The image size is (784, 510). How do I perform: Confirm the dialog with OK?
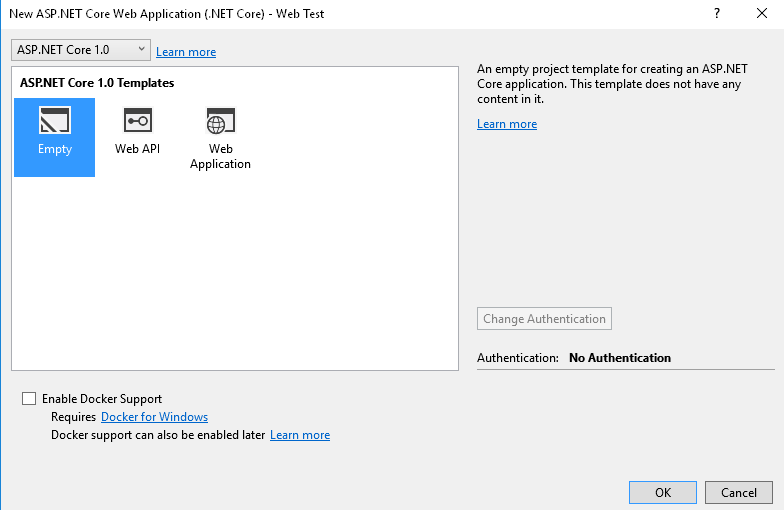662,492
